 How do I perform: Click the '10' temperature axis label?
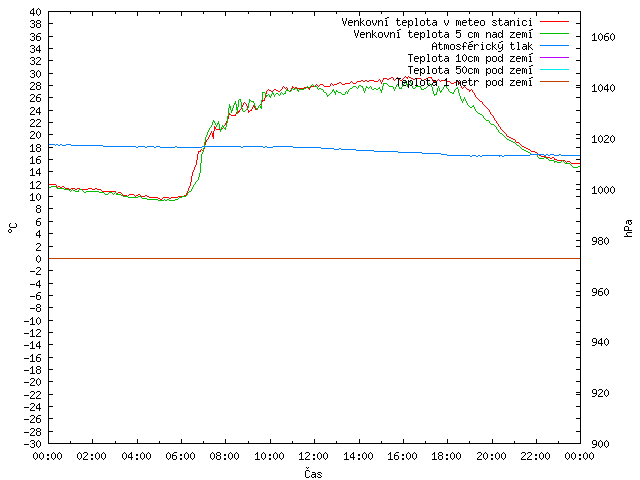click(x=36, y=197)
